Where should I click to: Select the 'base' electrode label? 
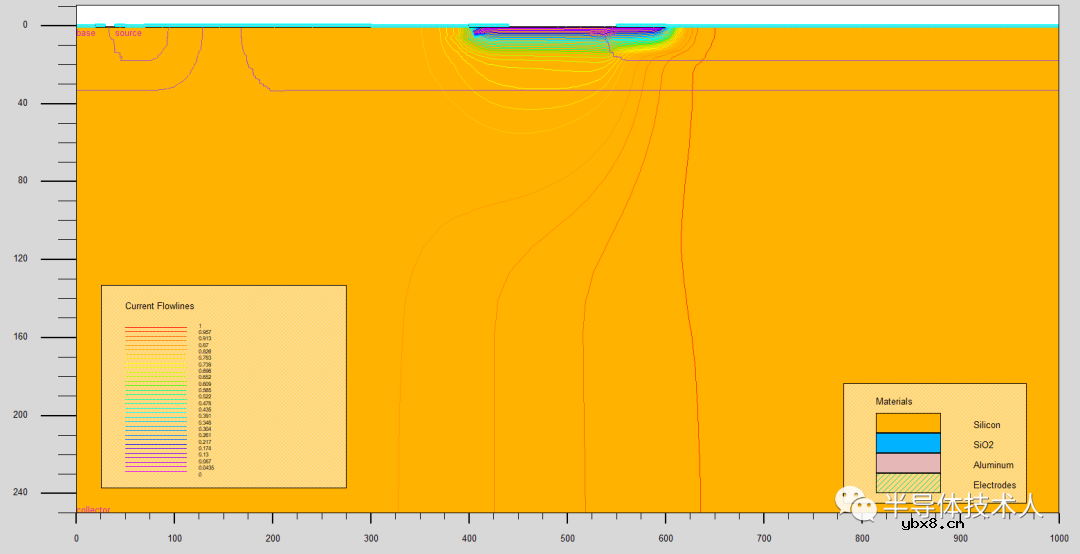pyautogui.click(x=87, y=34)
